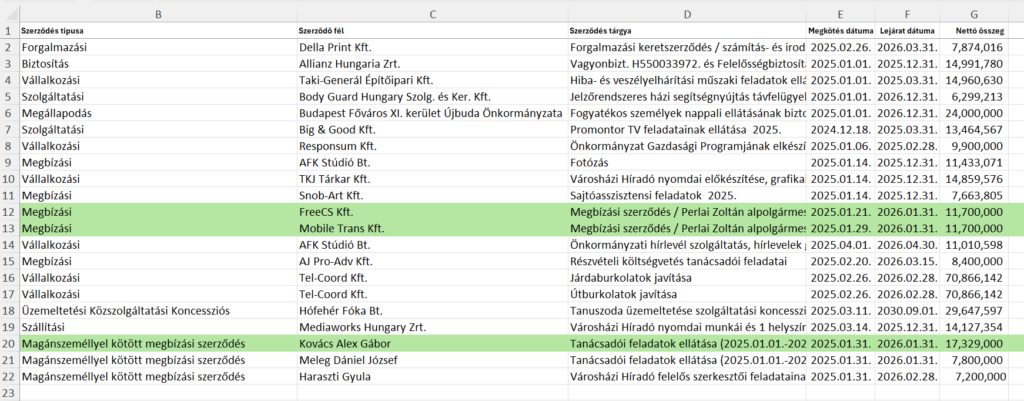Select 'Üzemeltetési Közszolgáltatási Koncessziós' cell
This screenshot has width=1024, height=401.
158,311
